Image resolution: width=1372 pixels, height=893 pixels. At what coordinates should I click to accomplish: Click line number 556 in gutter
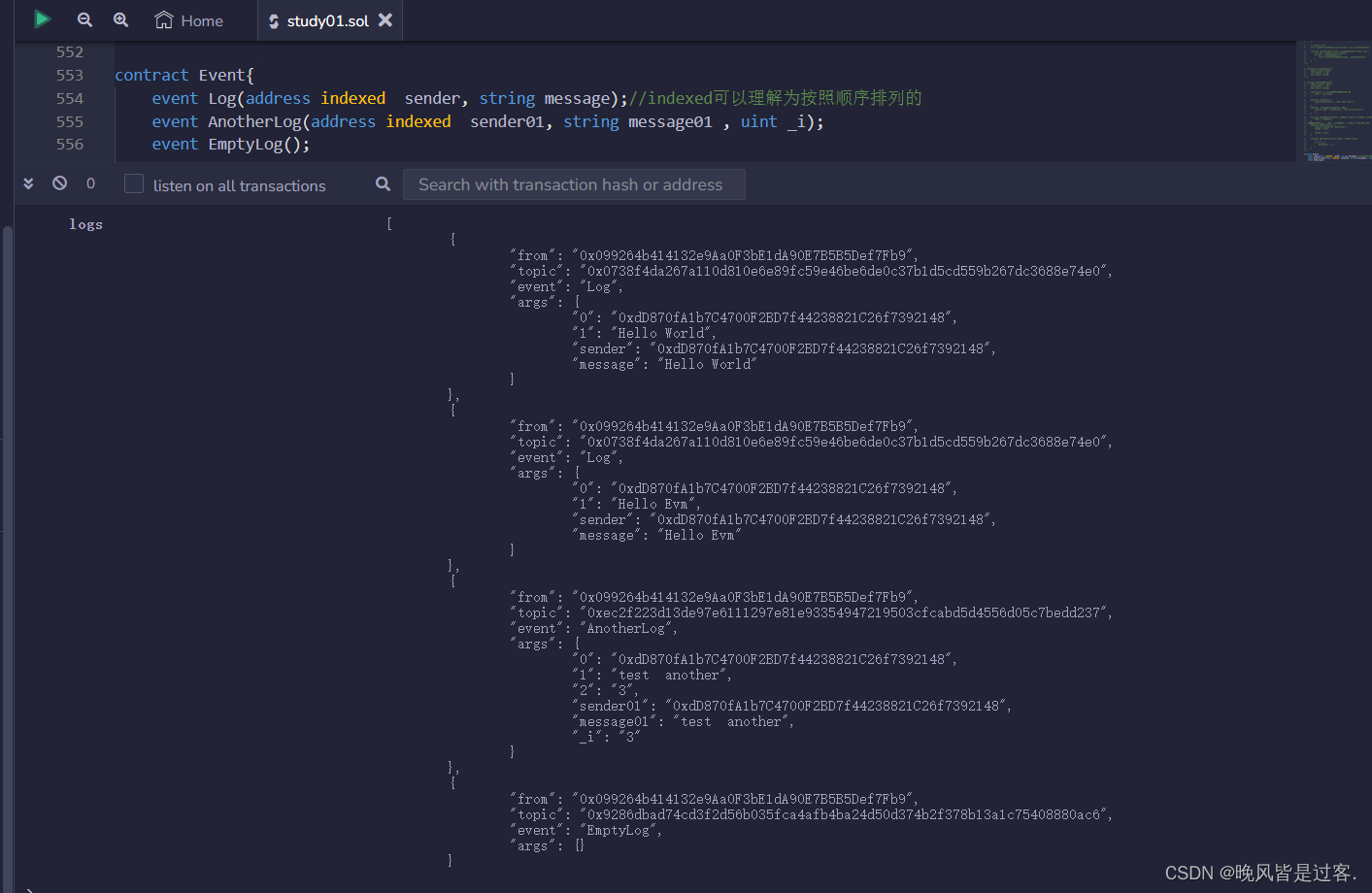pos(70,144)
